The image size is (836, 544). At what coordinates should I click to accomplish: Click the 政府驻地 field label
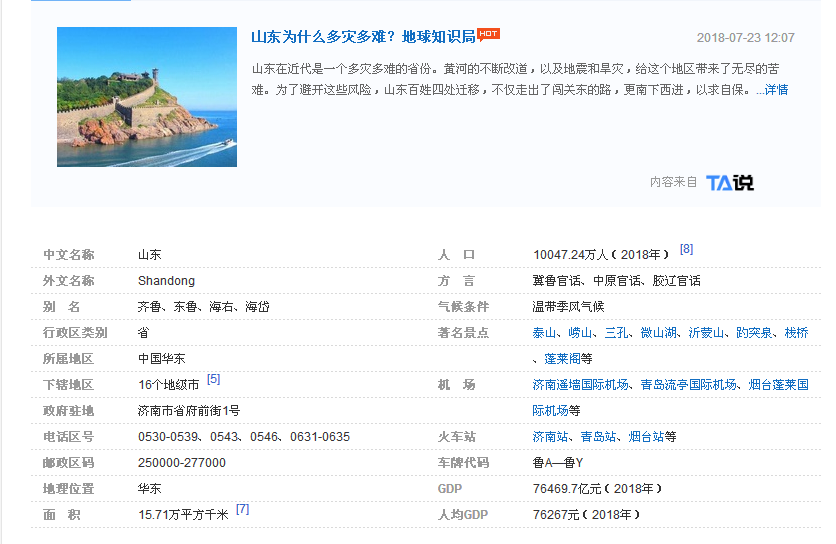click(x=68, y=411)
